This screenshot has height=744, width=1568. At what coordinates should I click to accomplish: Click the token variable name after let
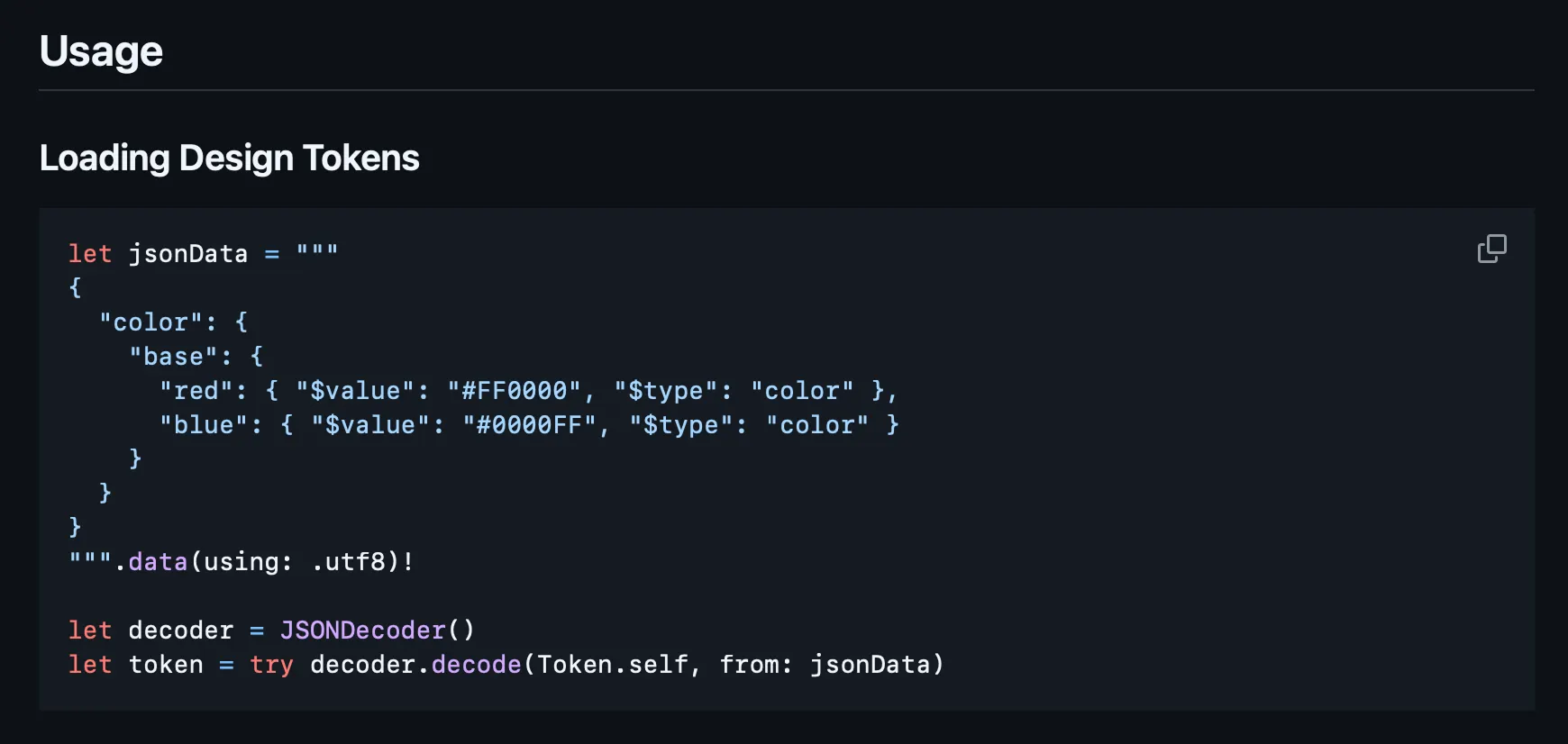coord(166,665)
